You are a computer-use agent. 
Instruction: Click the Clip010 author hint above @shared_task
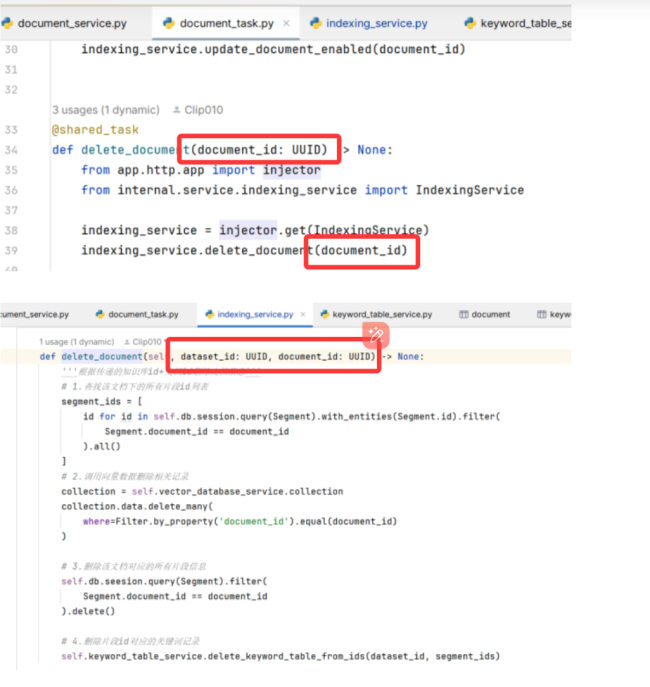[203, 110]
